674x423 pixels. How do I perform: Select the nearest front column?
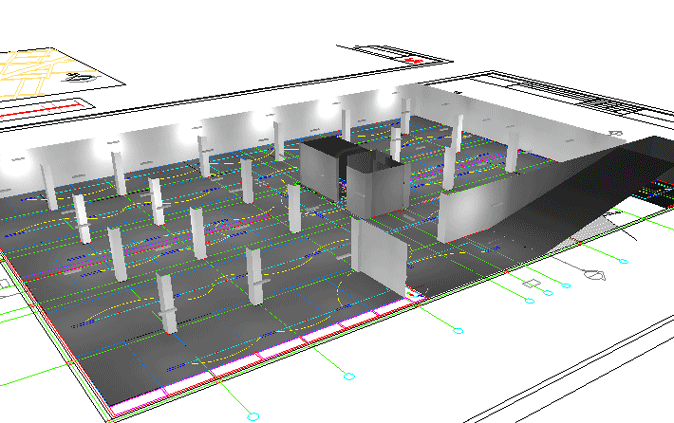[x=167, y=303]
